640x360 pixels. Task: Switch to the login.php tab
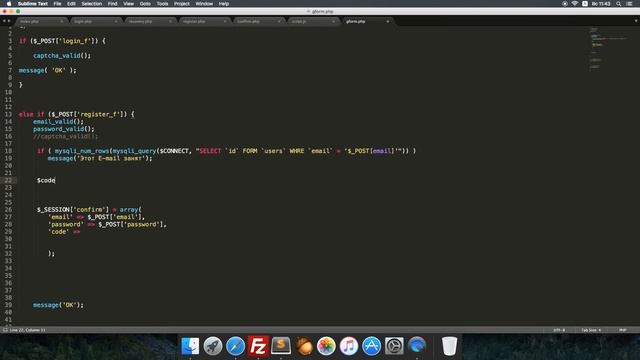click(x=95, y=21)
